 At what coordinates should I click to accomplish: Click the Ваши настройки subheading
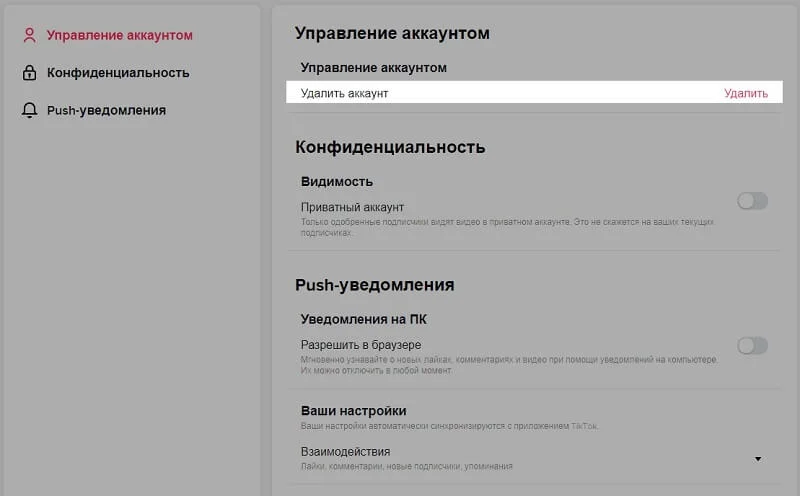pyautogui.click(x=353, y=411)
